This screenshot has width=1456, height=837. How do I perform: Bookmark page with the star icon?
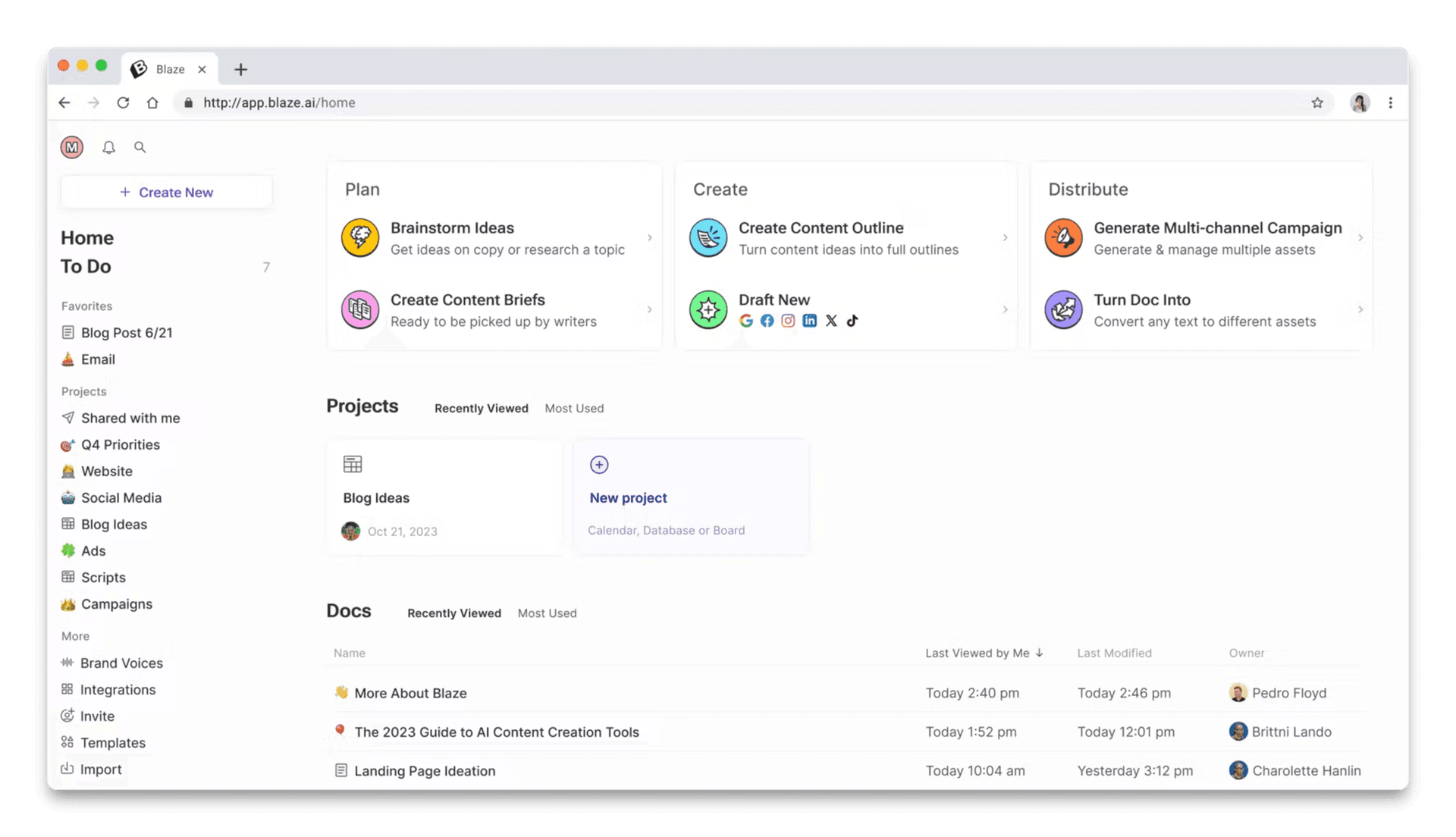(1317, 102)
